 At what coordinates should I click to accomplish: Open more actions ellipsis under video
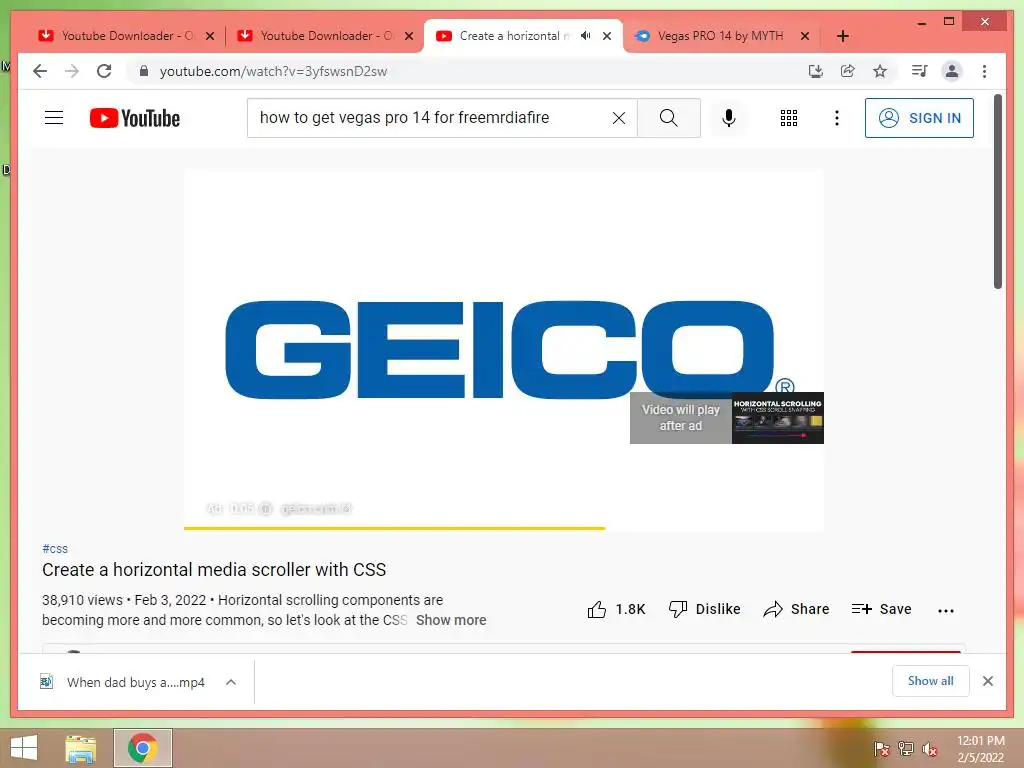(x=946, y=611)
